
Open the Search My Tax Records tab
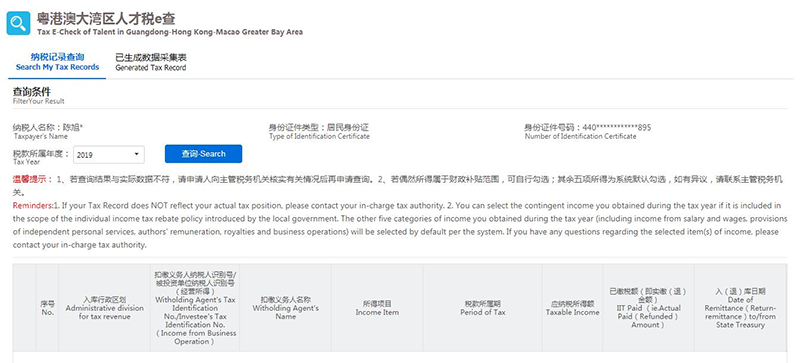(x=57, y=62)
